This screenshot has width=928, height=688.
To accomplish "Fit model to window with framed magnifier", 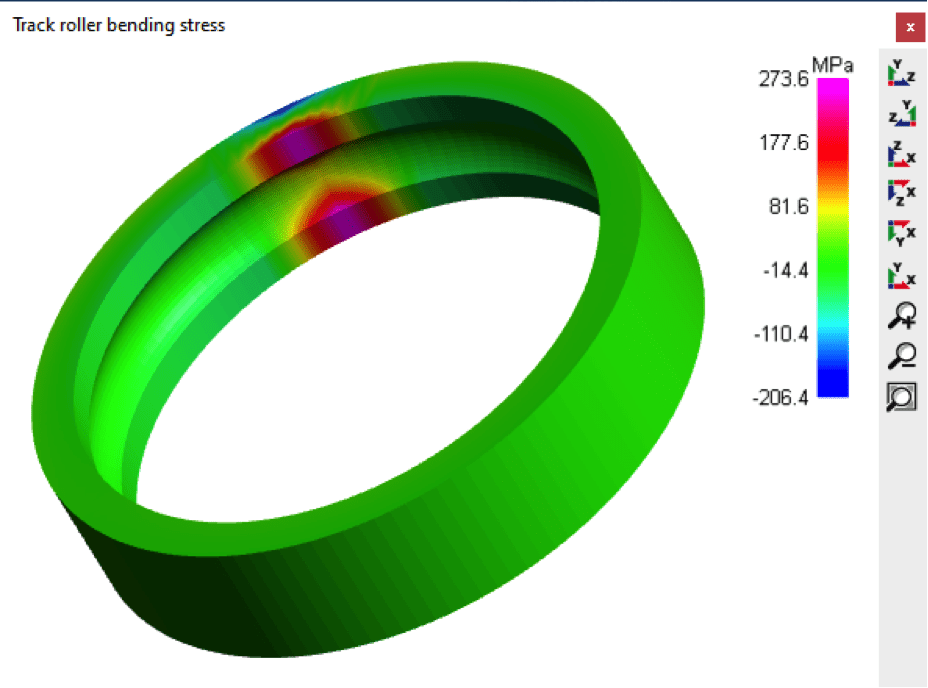I will pyautogui.click(x=902, y=397).
